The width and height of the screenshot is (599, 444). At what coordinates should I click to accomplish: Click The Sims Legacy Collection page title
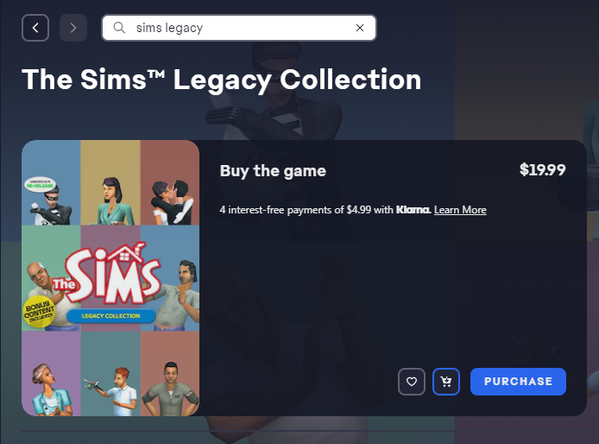coord(222,80)
